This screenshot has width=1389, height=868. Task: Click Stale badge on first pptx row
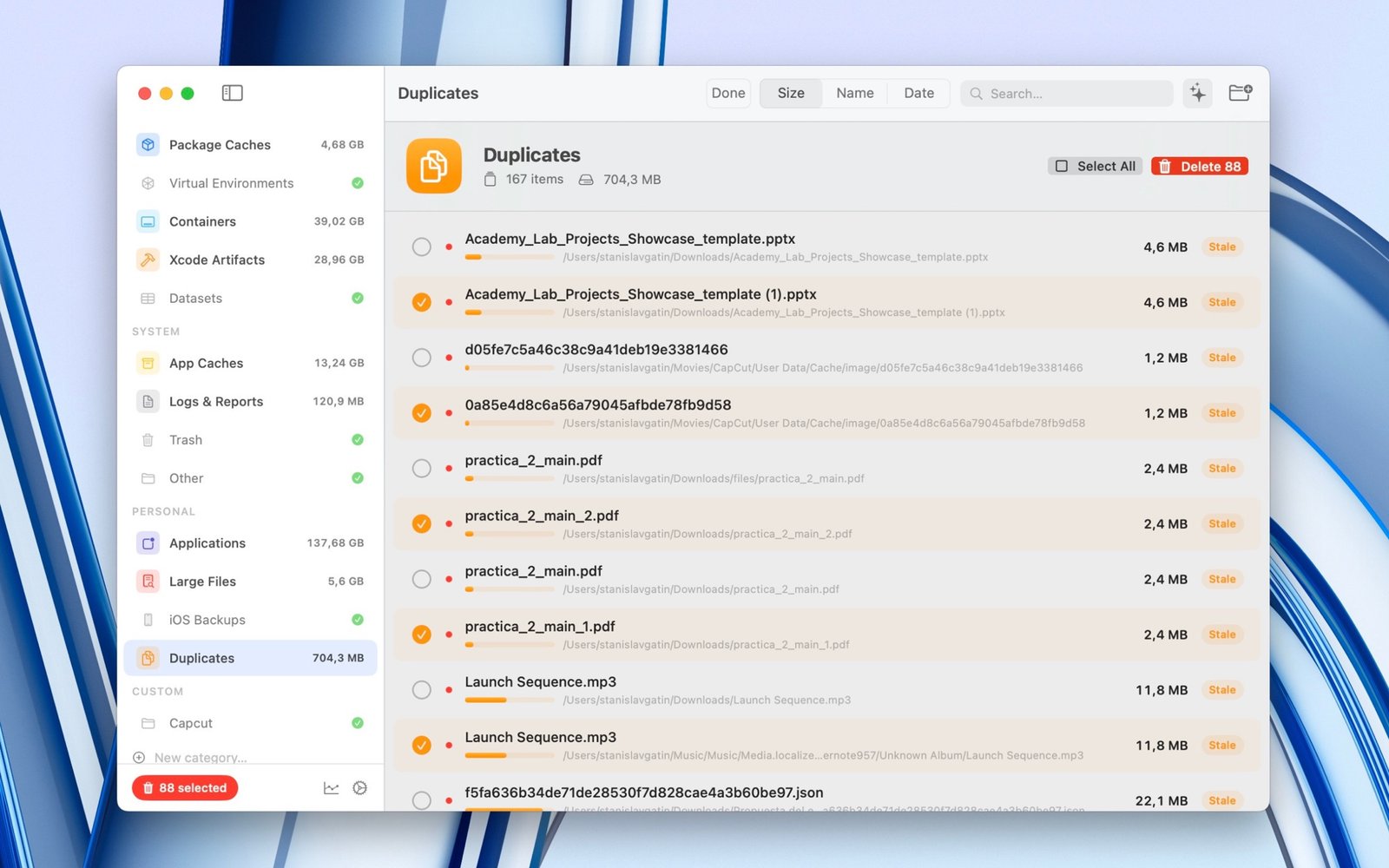click(1222, 247)
